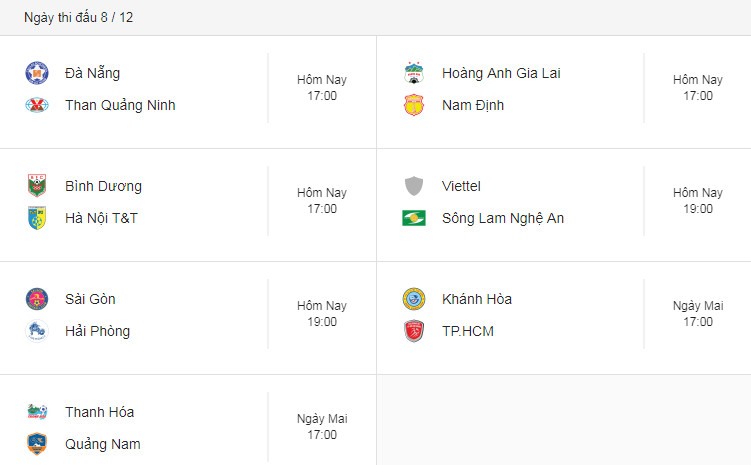751x465 pixels.
Task: Click the Hải Phòng club logo
Action: pos(37,331)
